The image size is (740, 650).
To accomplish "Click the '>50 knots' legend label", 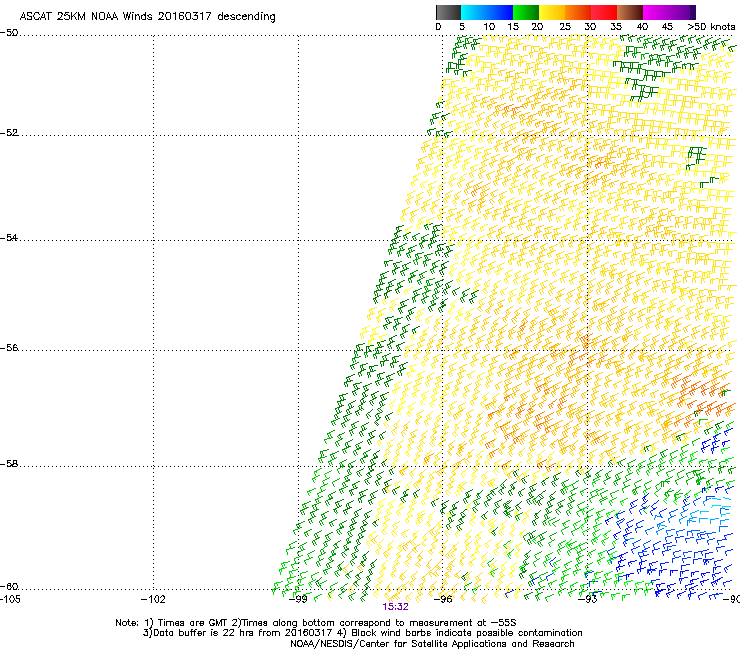I will pyautogui.click(x=711, y=27).
